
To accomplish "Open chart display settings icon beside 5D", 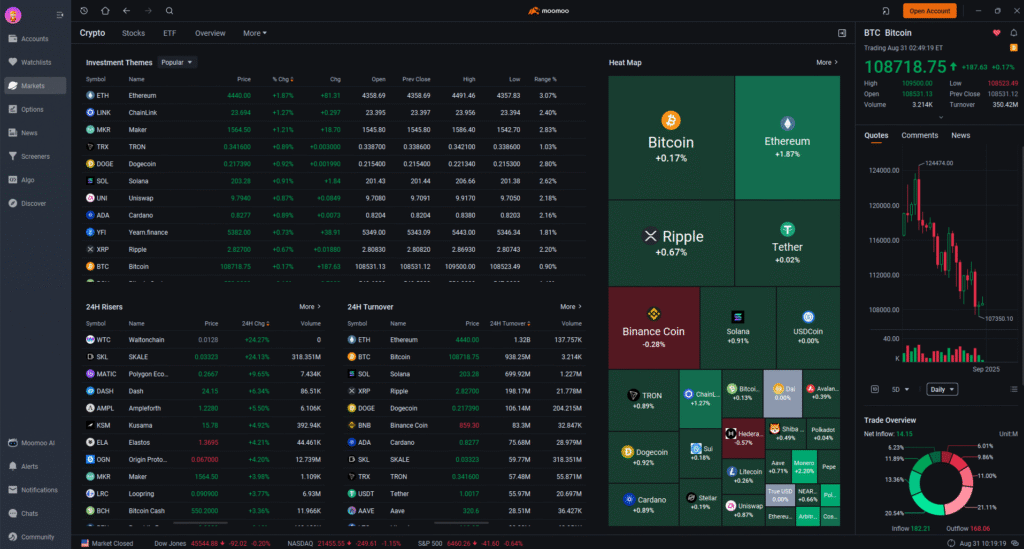I will (x=875, y=389).
